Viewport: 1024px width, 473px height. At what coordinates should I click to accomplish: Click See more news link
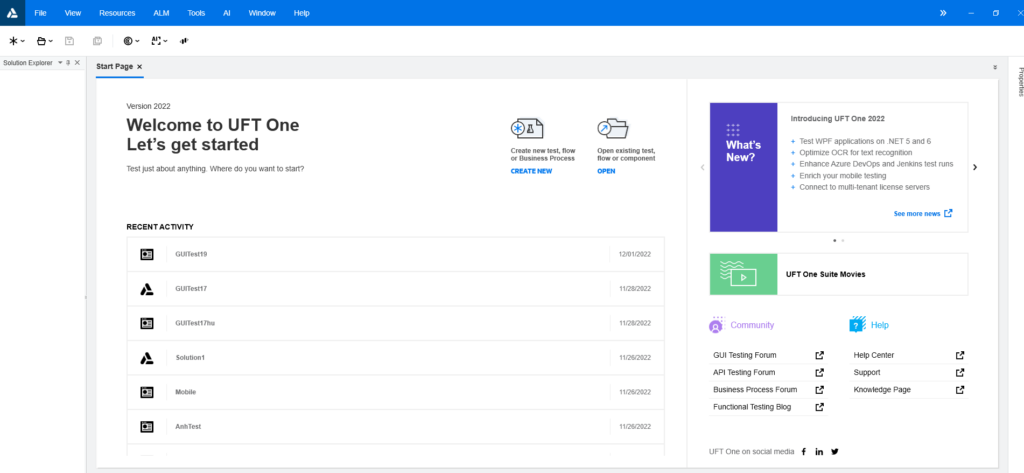[923, 214]
